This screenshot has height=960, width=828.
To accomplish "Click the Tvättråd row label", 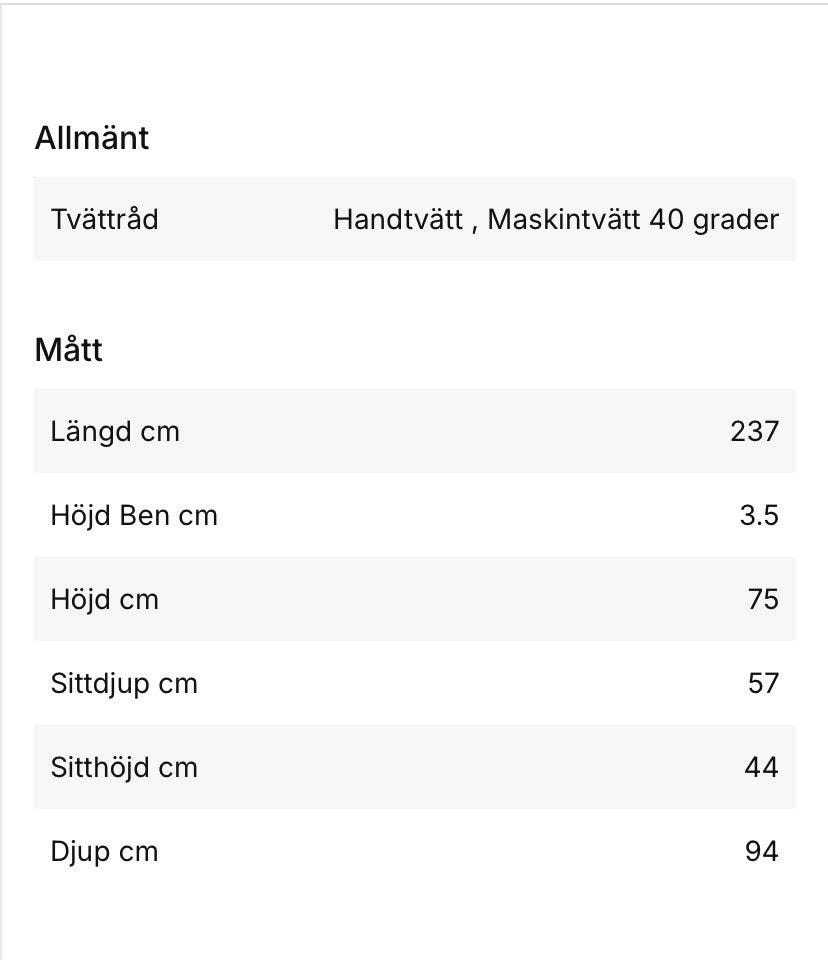I will (x=104, y=219).
